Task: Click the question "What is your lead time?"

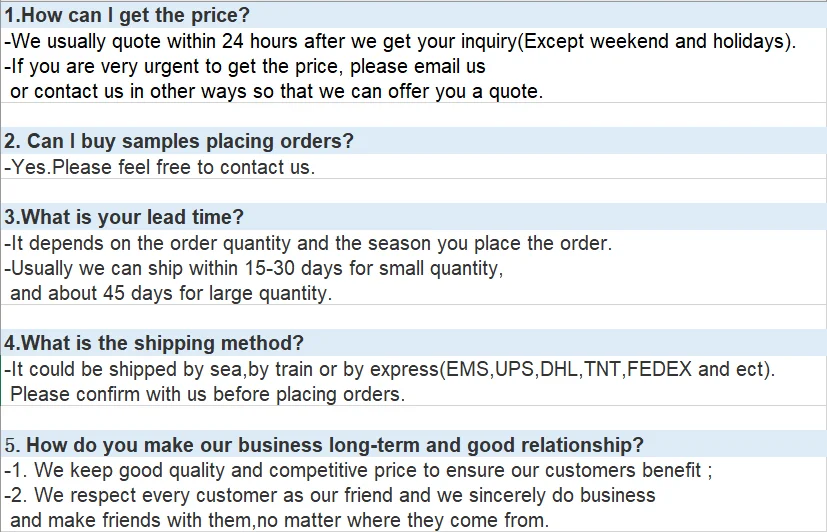Action: coord(124,217)
